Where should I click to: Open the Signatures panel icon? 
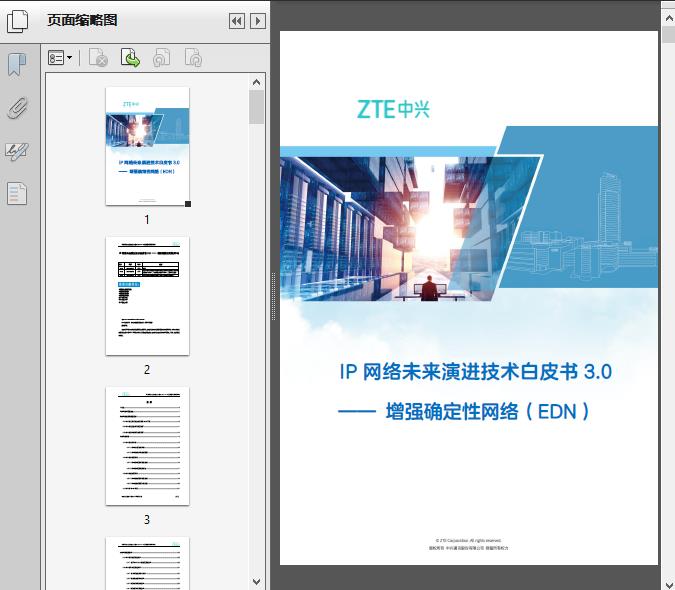pos(17,151)
